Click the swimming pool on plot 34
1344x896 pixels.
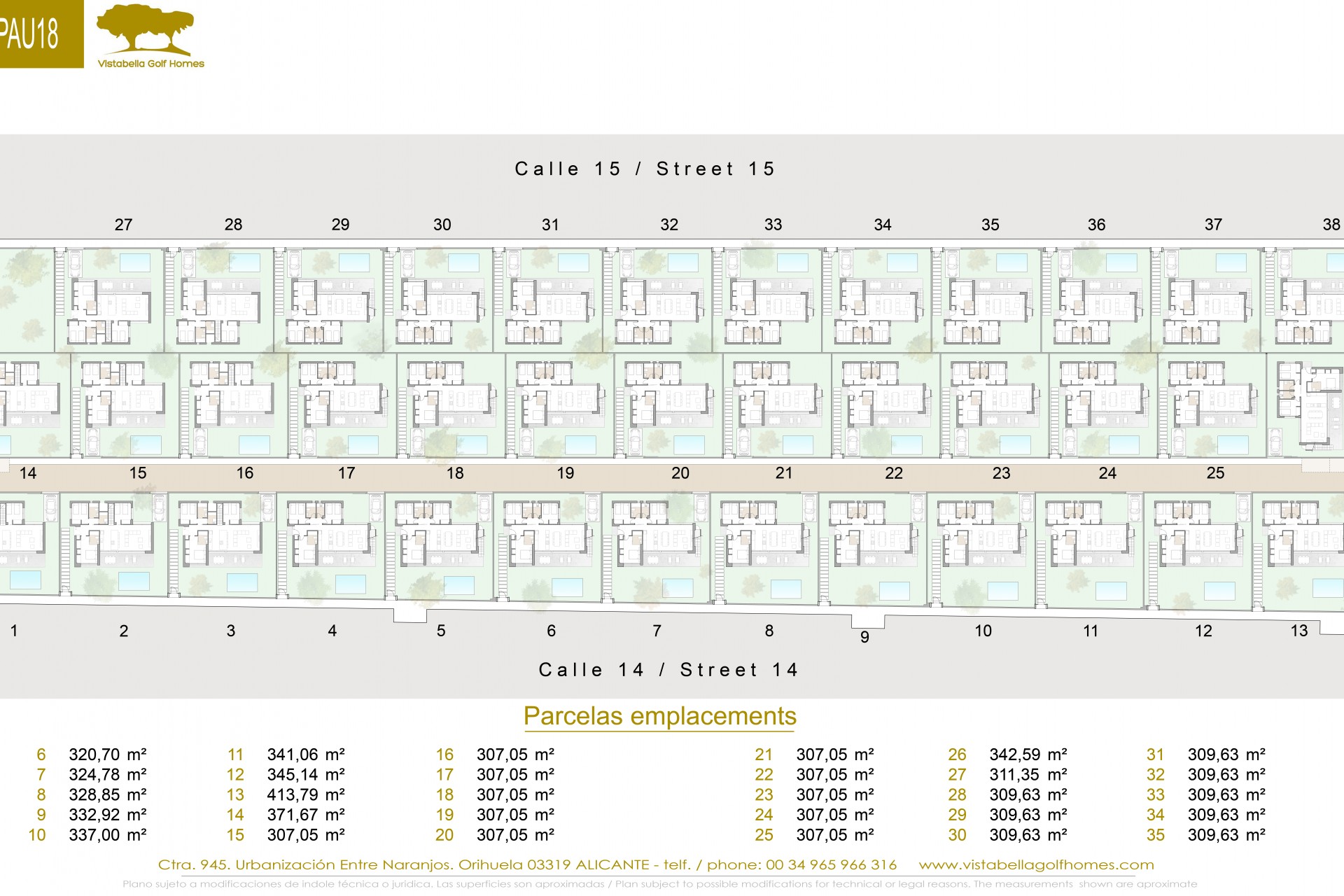[902, 262]
